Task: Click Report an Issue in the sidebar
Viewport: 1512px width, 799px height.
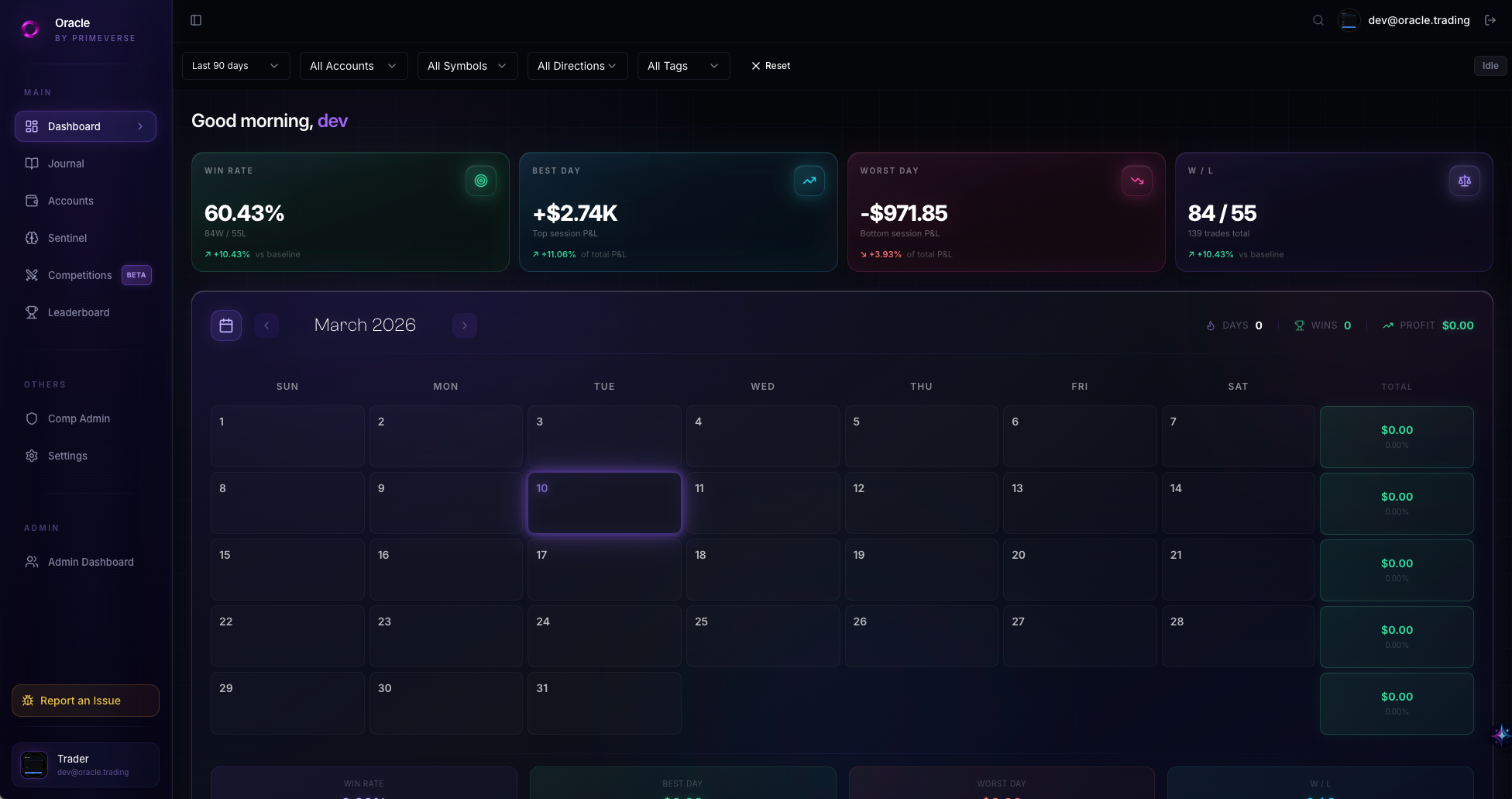Action: click(85, 701)
